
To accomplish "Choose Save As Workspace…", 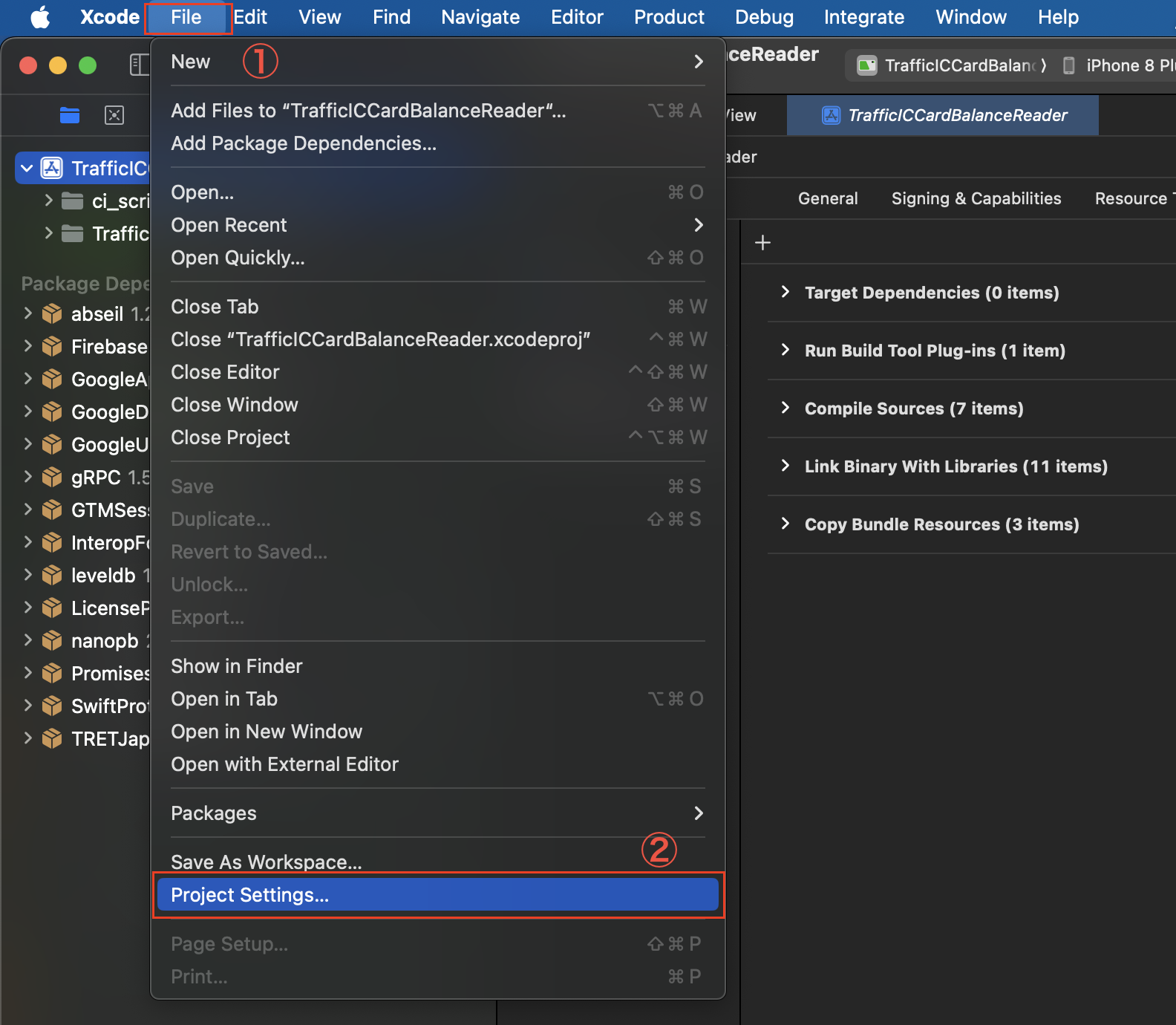I will point(438,862).
